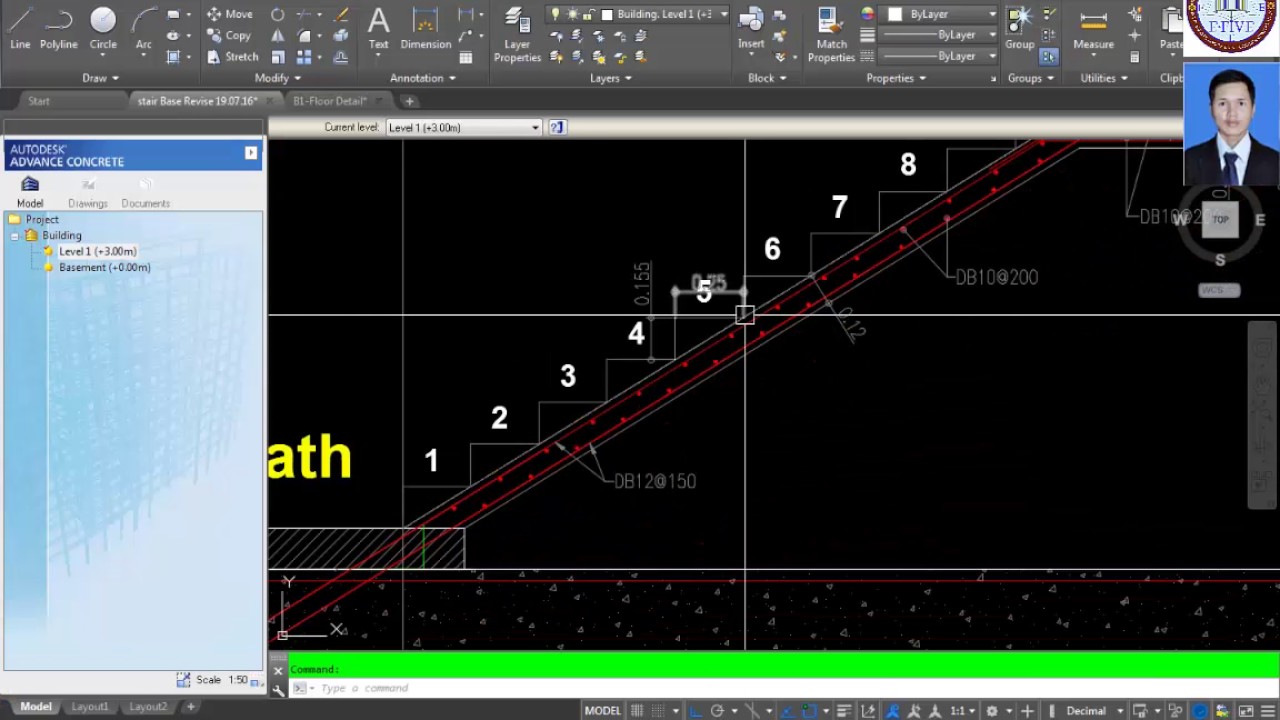The width and height of the screenshot is (1280, 720).
Task: Collapse the Building tree node
Action: click(x=15, y=236)
